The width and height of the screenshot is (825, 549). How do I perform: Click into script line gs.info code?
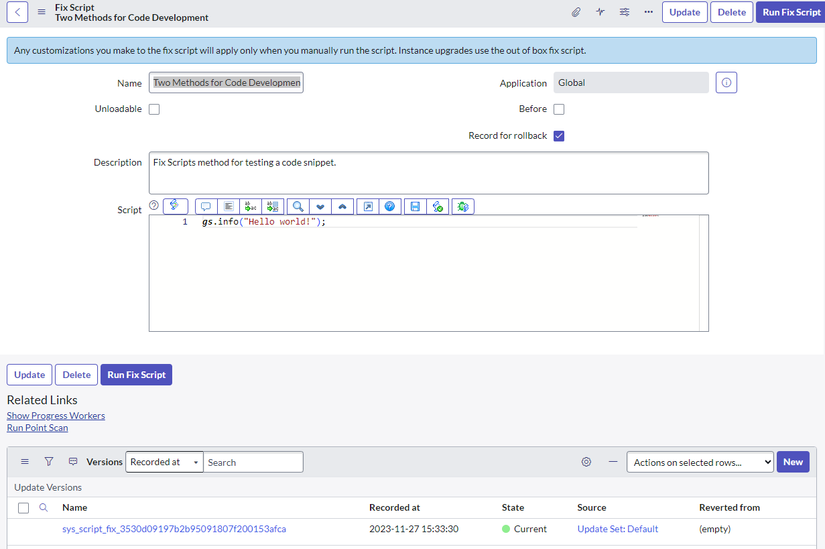(x=264, y=222)
